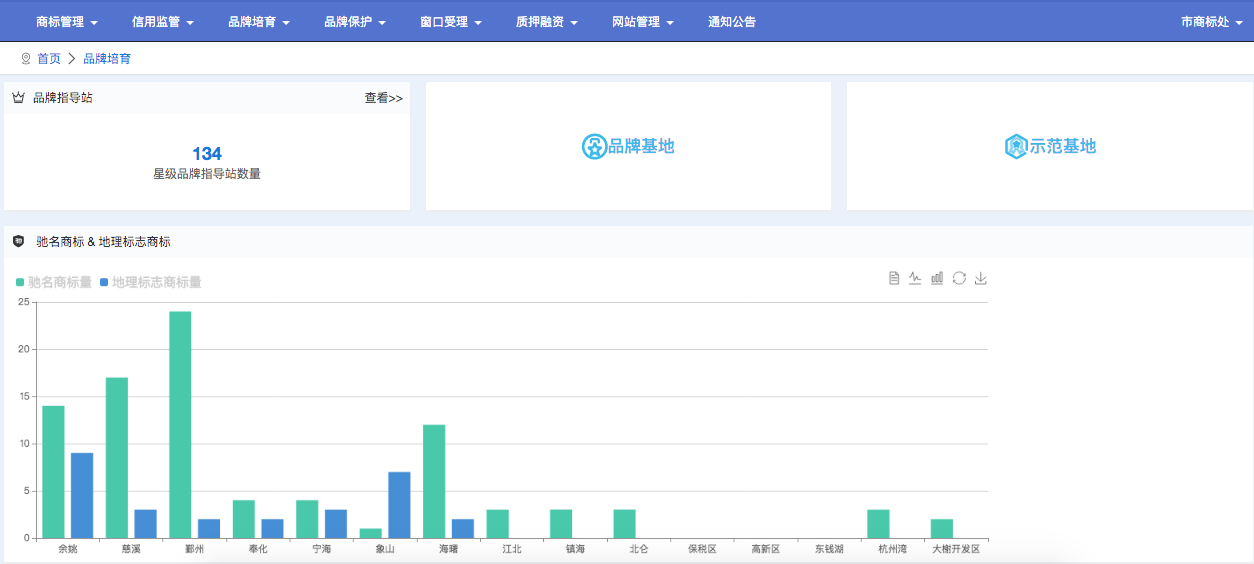Viewport: 1254px width, 564px height.
Task: Click the 134 guidance station count
Action: tap(207, 154)
